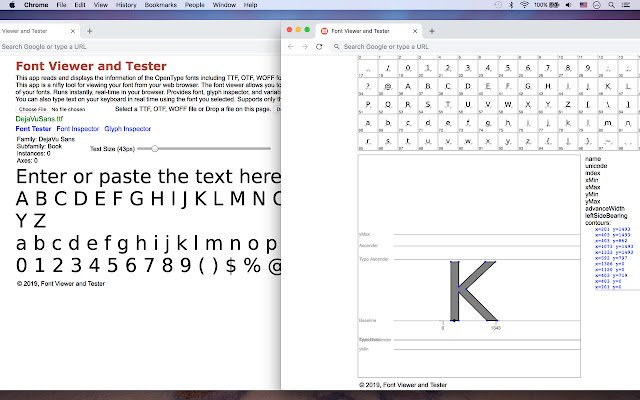Select the digit '5' glyph cell
The image size is (640, 400).
pyautogui.click(x=508, y=68)
